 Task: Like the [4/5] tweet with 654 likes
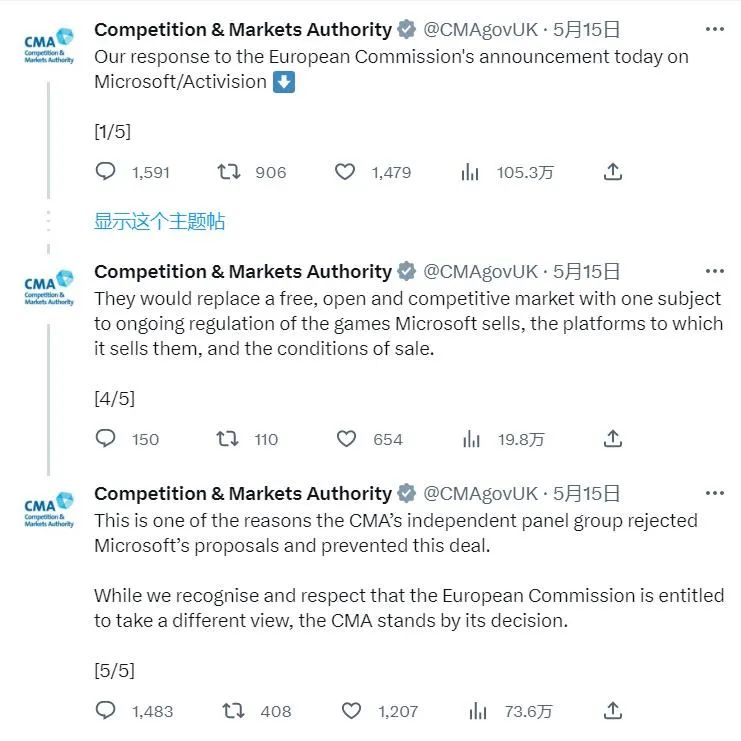coord(346,439)
